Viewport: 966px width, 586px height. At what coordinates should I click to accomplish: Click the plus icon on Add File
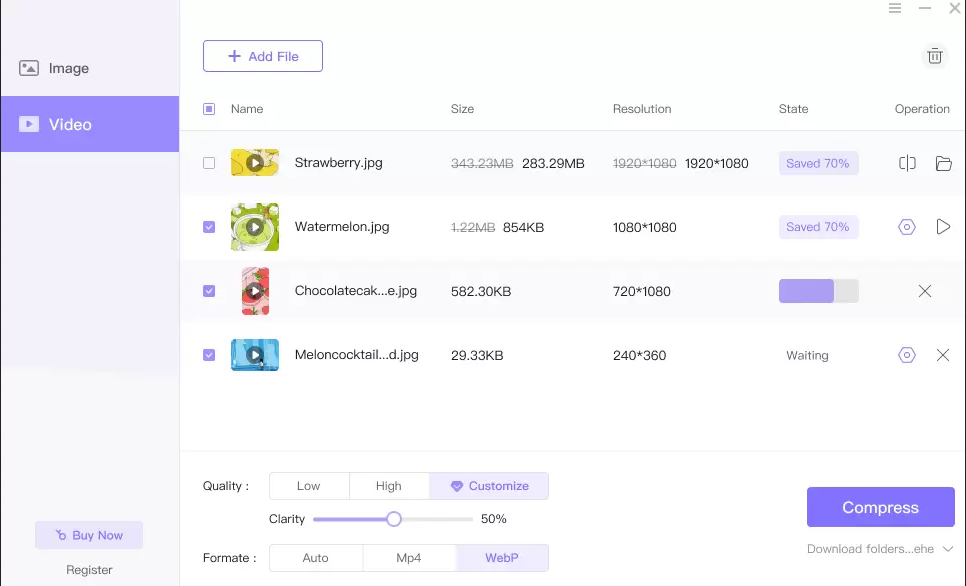(234, 56)
